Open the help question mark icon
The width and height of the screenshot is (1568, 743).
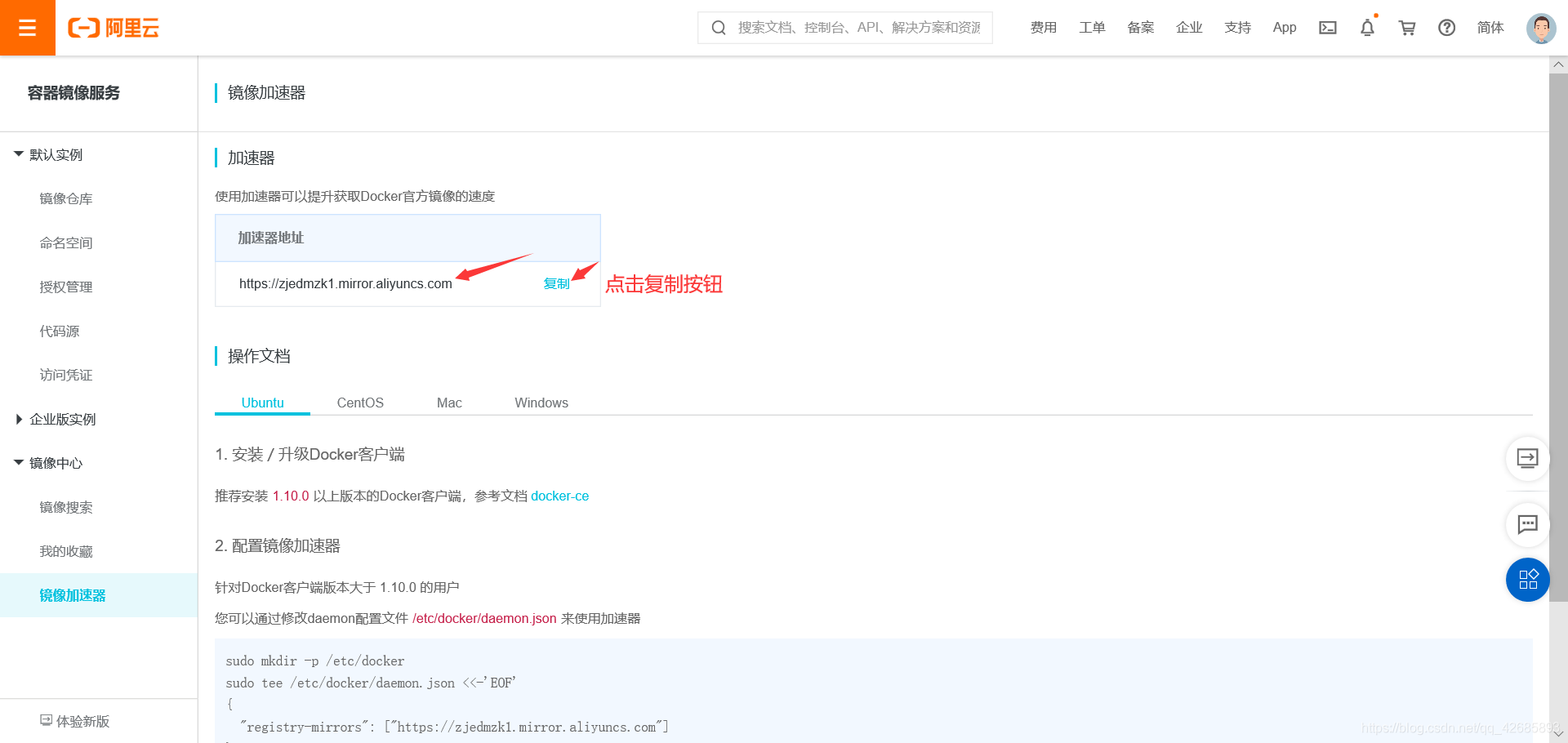[1446, 28]
